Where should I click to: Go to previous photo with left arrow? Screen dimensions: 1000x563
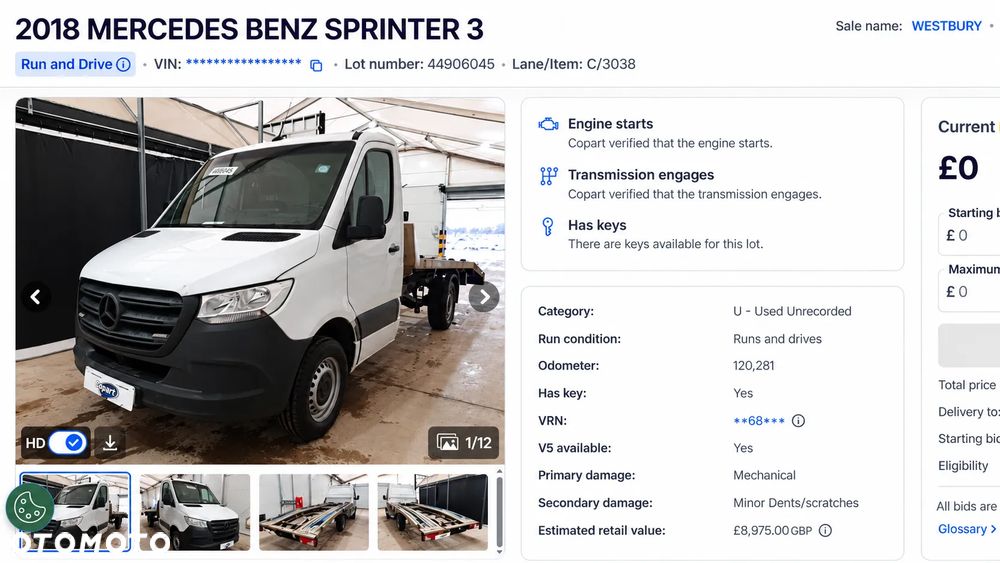[36, 296]
